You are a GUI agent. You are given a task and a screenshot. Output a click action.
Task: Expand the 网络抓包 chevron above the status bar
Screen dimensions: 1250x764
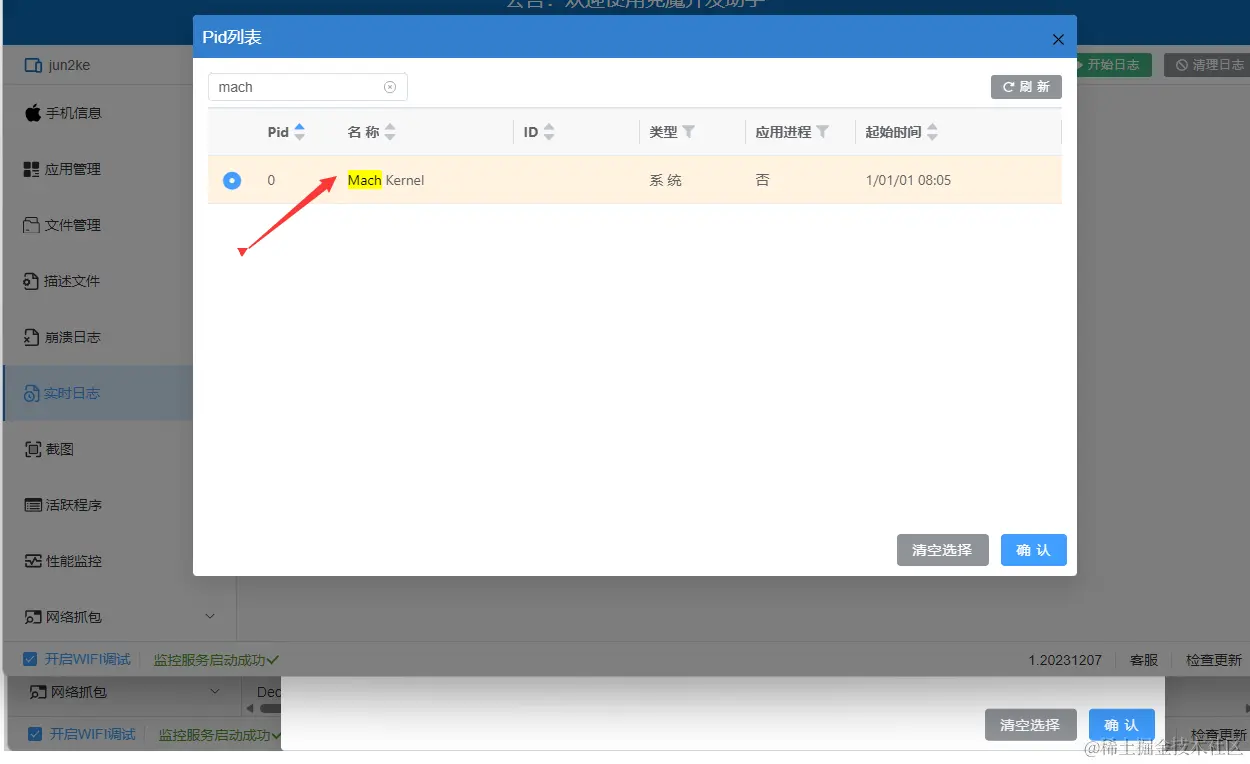point(210,617)
